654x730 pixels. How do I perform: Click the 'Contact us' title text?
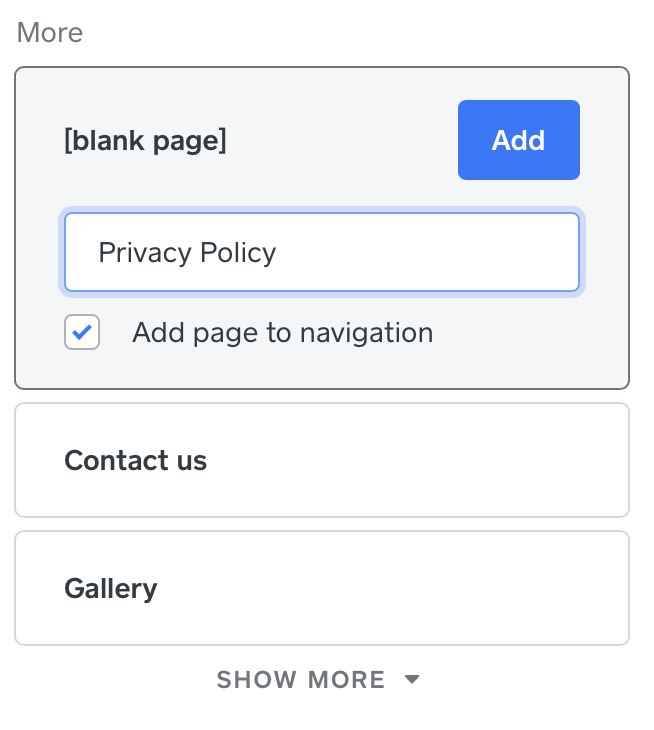click(135, 461)
